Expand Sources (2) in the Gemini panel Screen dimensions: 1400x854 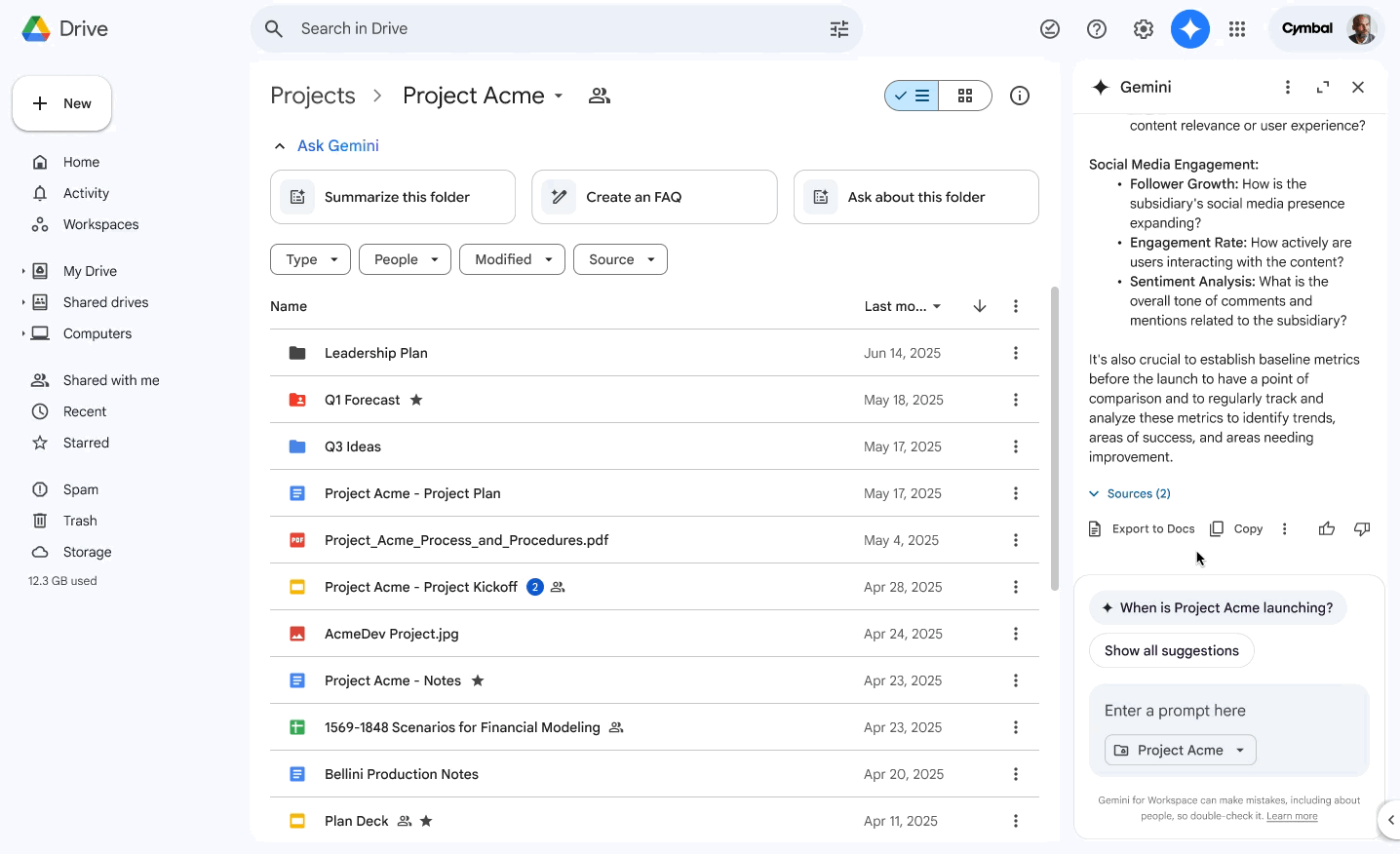pyautogui.click(x=1128, y=492)
